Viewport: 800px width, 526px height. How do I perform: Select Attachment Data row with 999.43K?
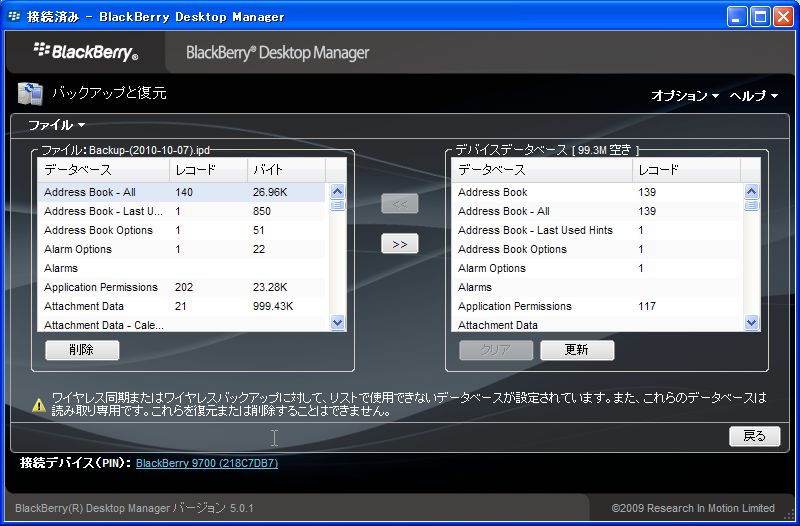(84, 306)
